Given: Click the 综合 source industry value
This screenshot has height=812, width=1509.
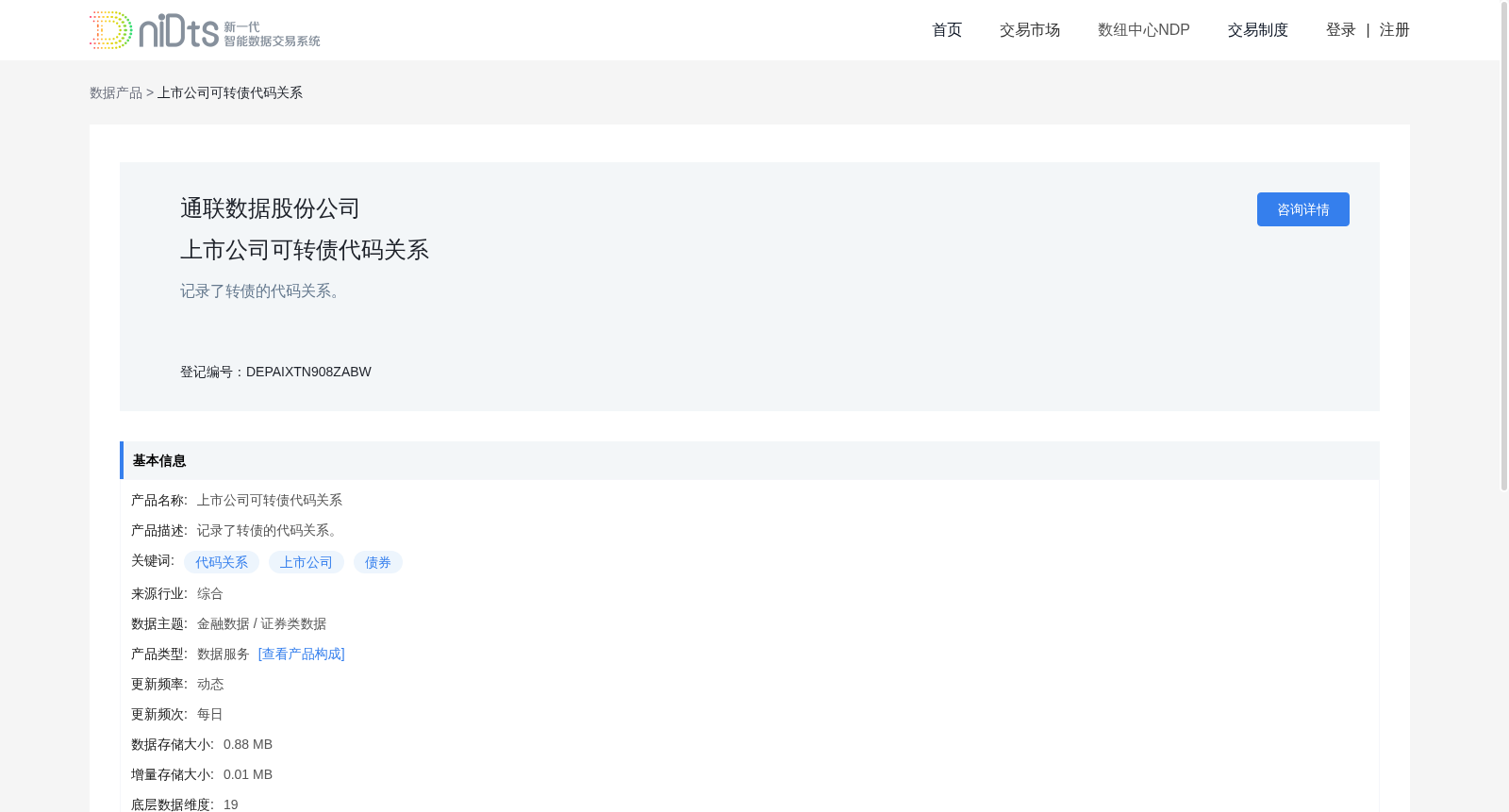Looking at the screenshot, I should pos(210,593).
